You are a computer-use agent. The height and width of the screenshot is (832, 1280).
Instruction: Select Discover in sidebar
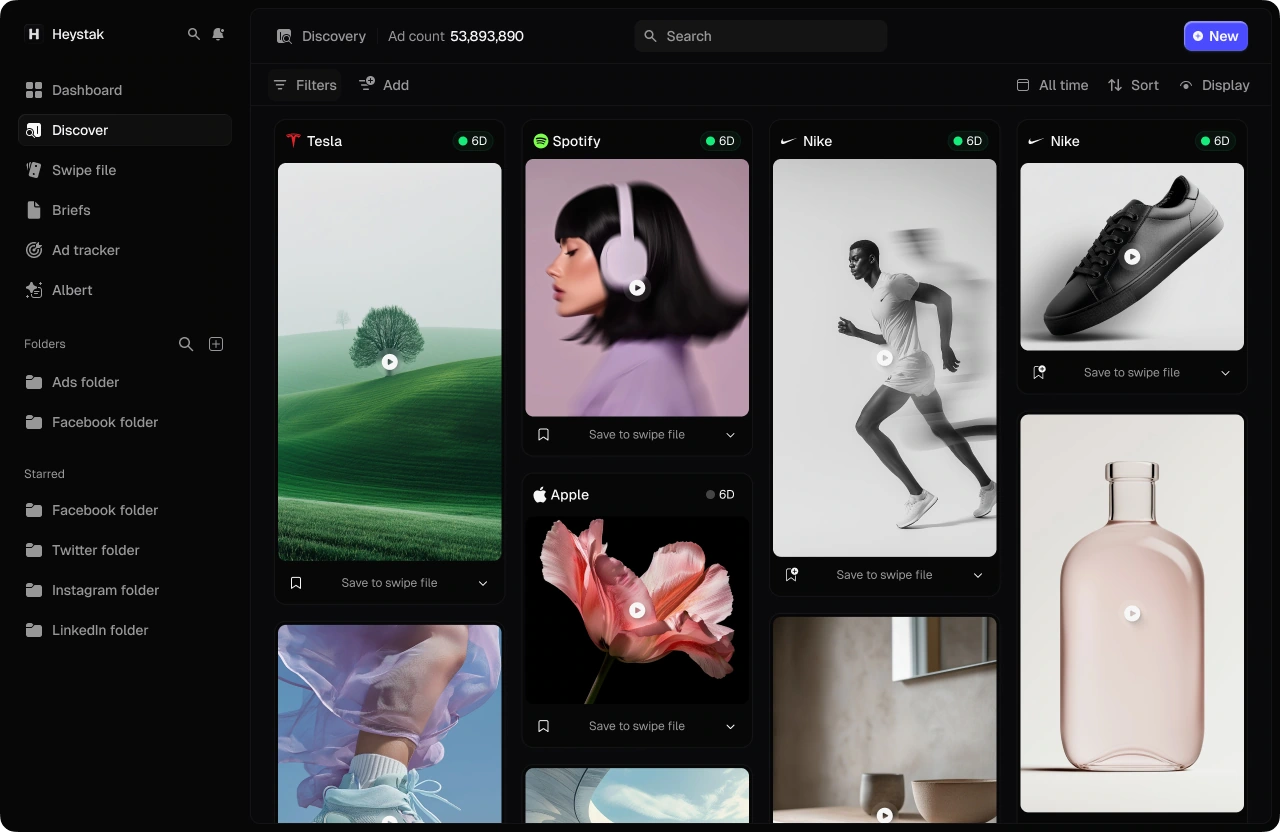(x=125, y=130)
